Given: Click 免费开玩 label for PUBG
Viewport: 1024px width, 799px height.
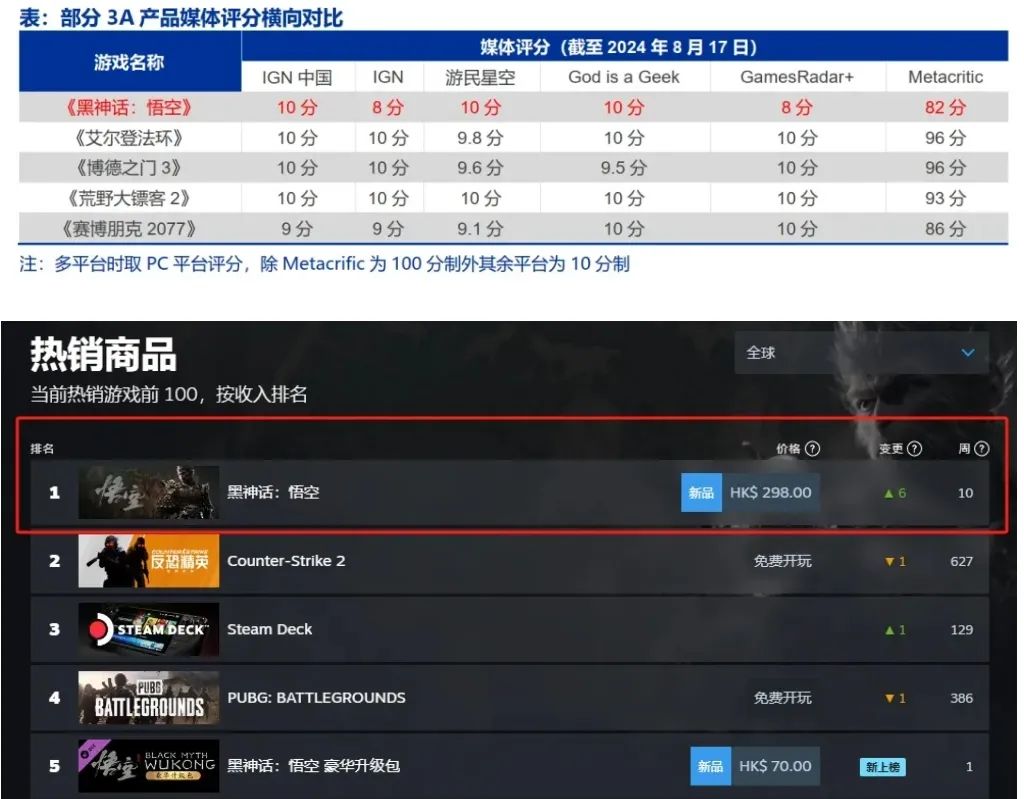Looking at the screenshot, I should click(x=782, y=697).
